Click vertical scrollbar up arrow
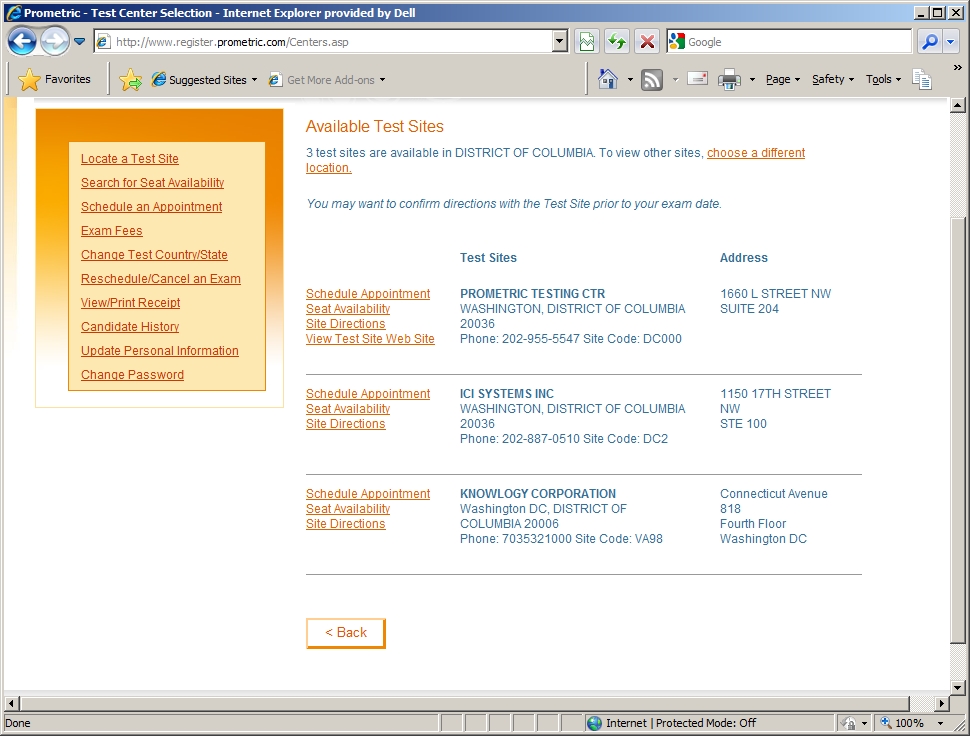The width and height of the screenshot is (970, 736). [x=957, y=105]
